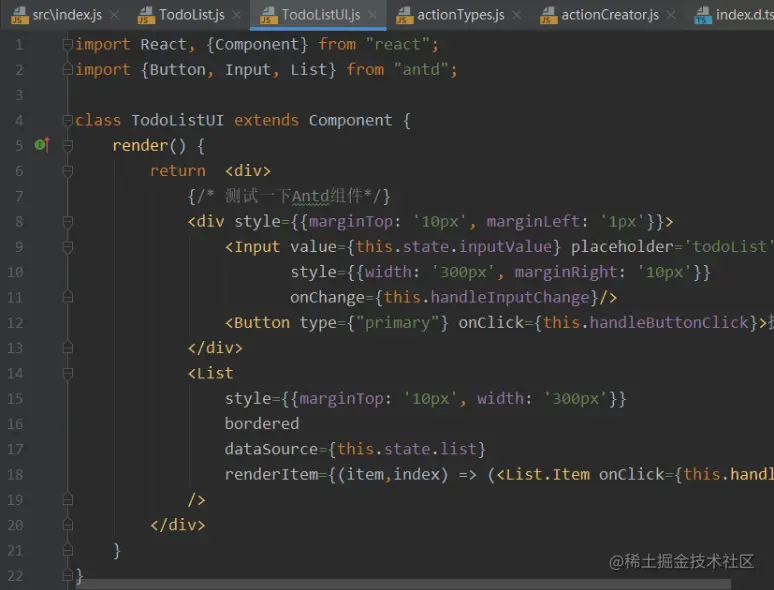Click 'placeholder' attribute on line 9
The height and width of the screenshot is (590, 774).
(622, 246)
